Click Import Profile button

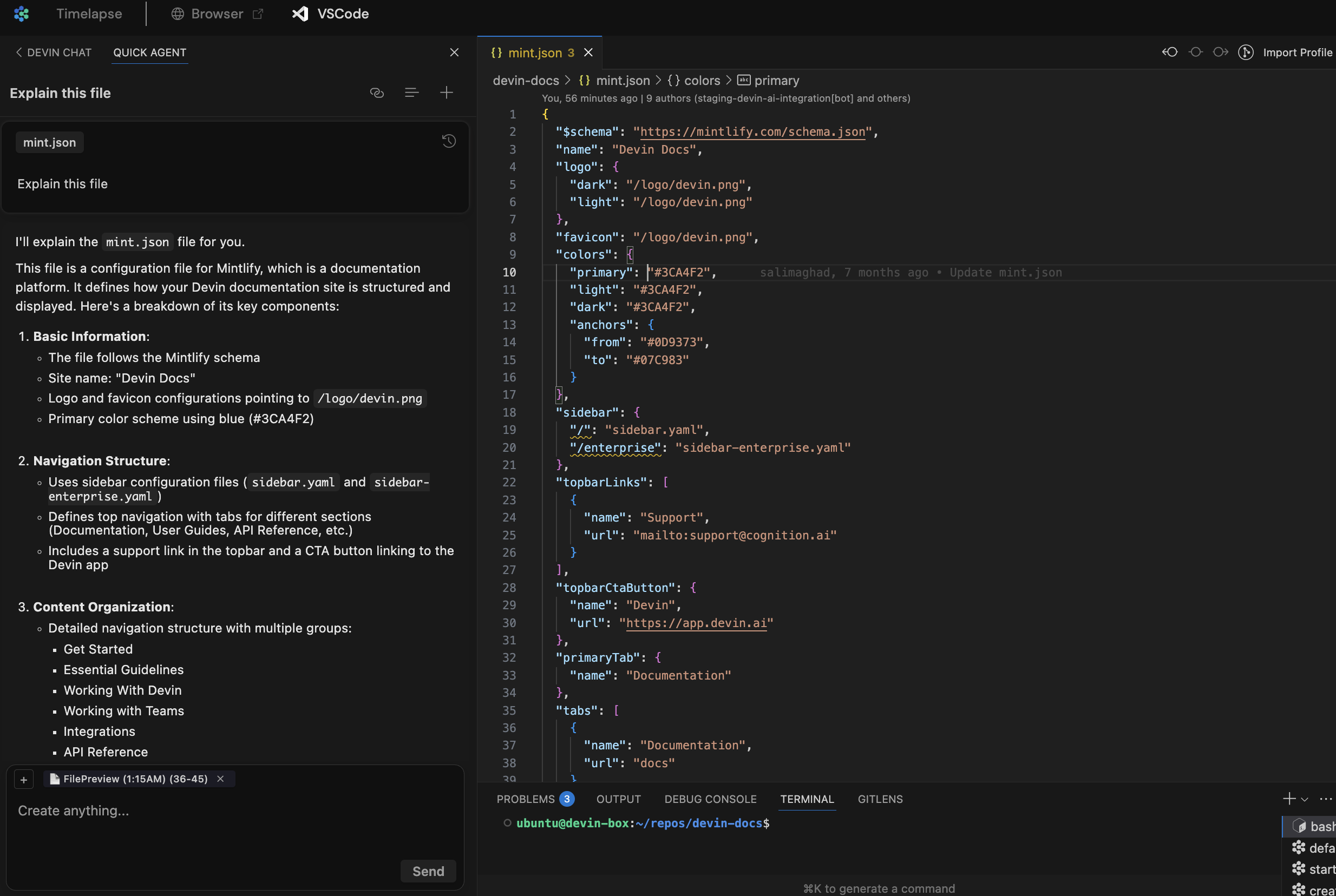point(1296,52)
